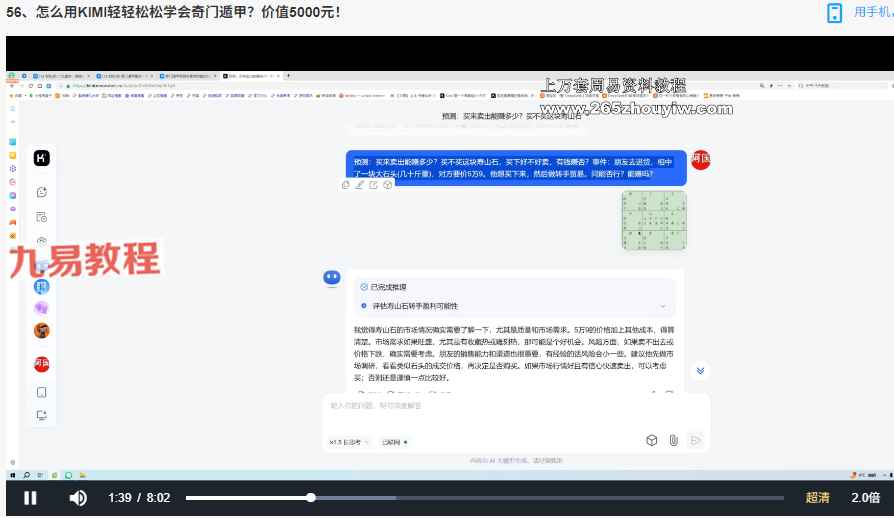894x518 pixels.
Task: Select the active Kimi browser tab
Action: pos(251,76)
